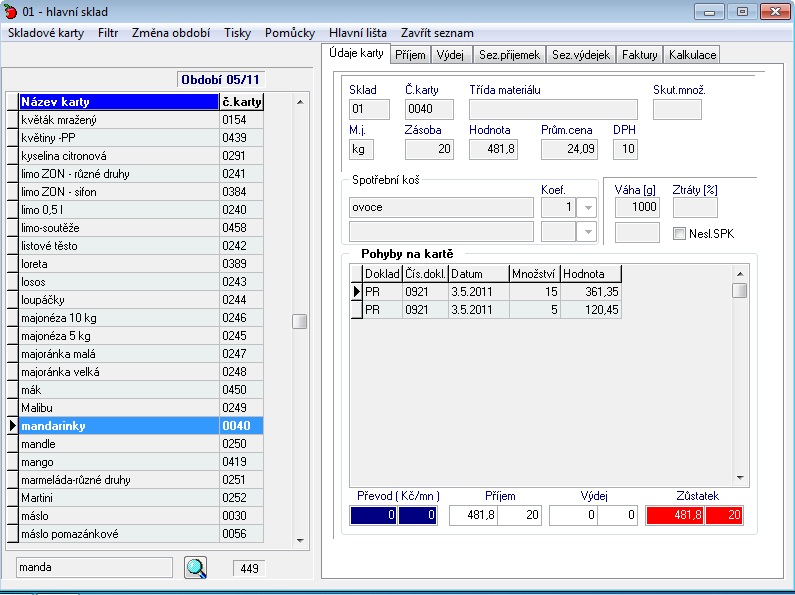Select the mango row
Viewport: 795px width, 595px height.
coord(141,462)
